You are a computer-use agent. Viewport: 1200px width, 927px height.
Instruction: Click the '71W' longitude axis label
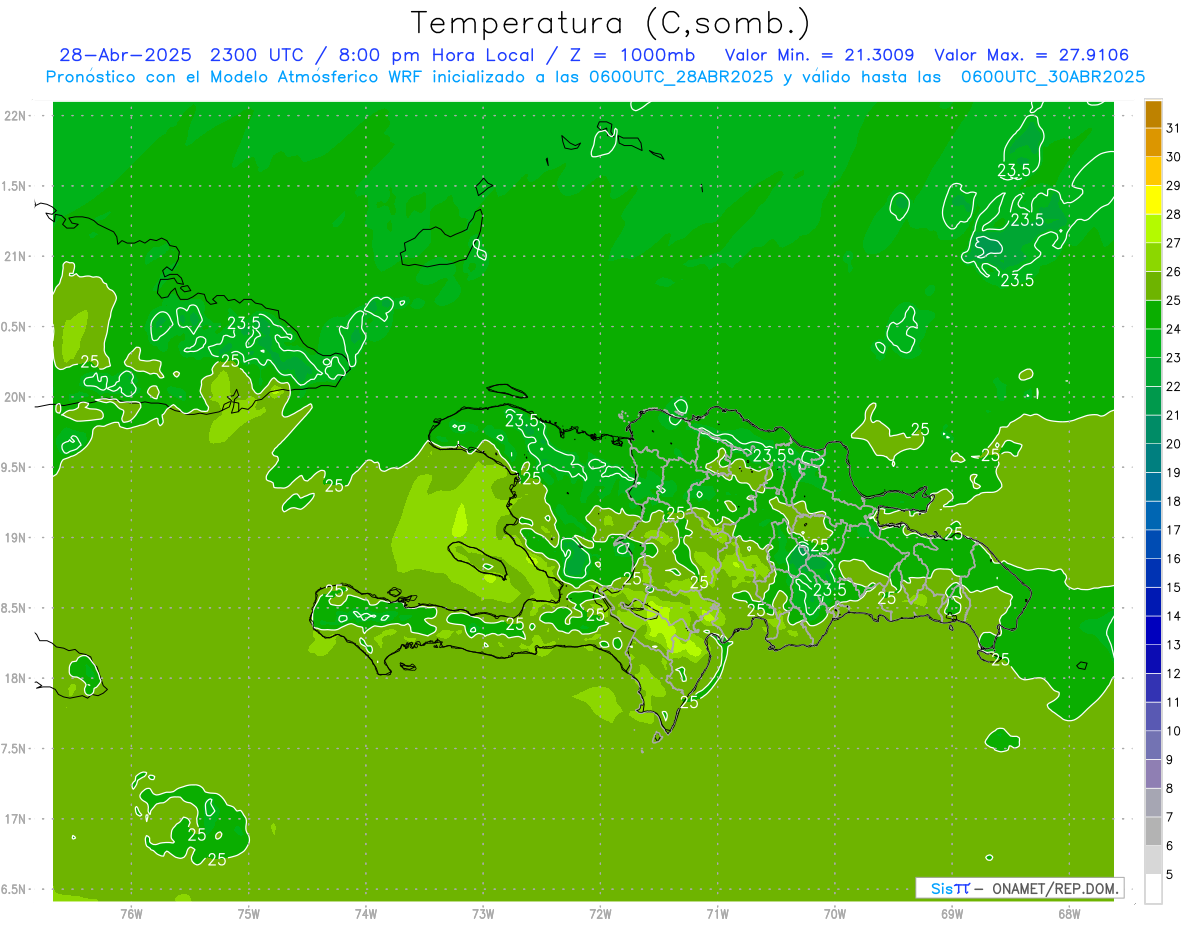pyautogui.click(x=717, y=913)
